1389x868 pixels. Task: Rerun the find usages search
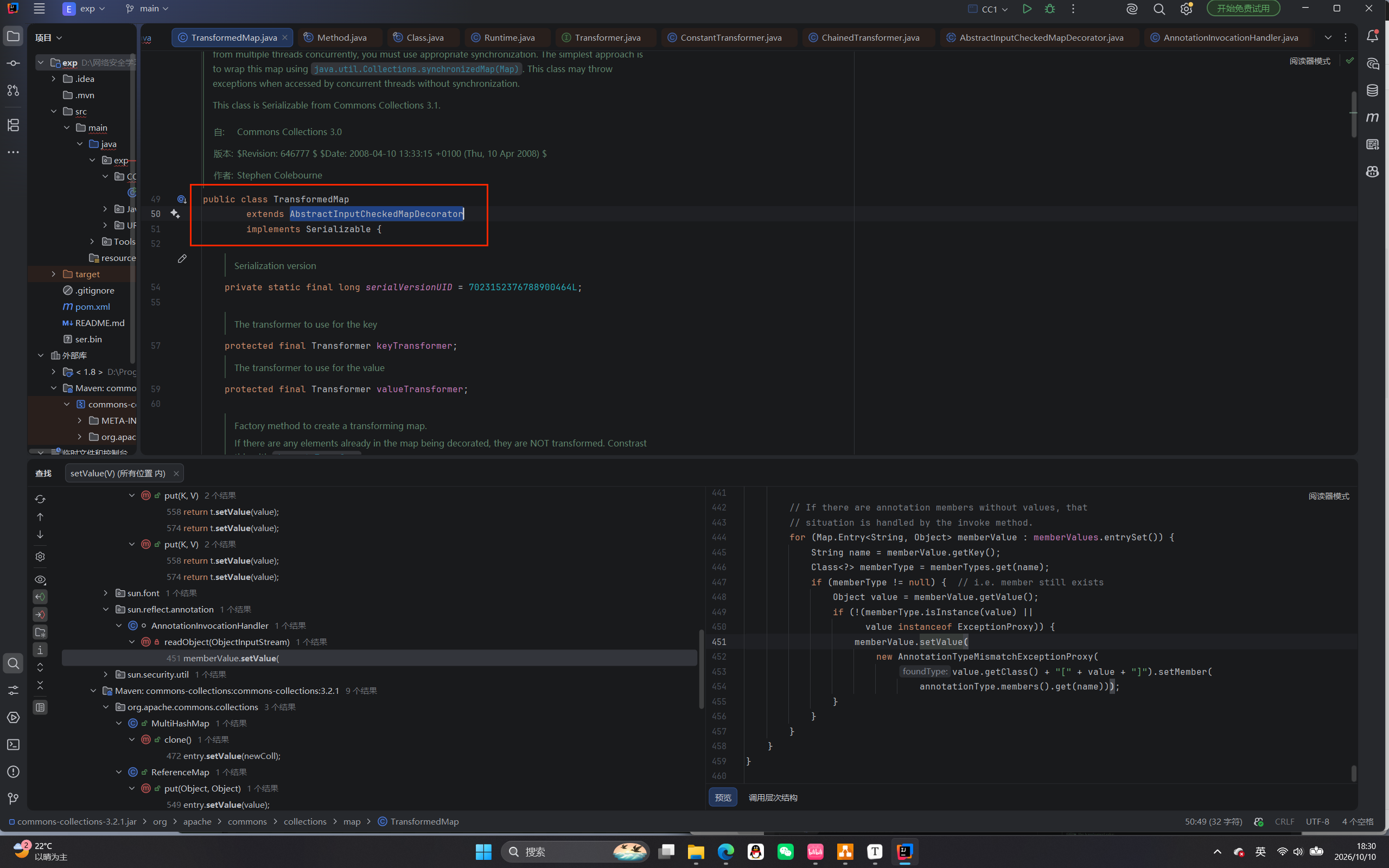(40, 499)
